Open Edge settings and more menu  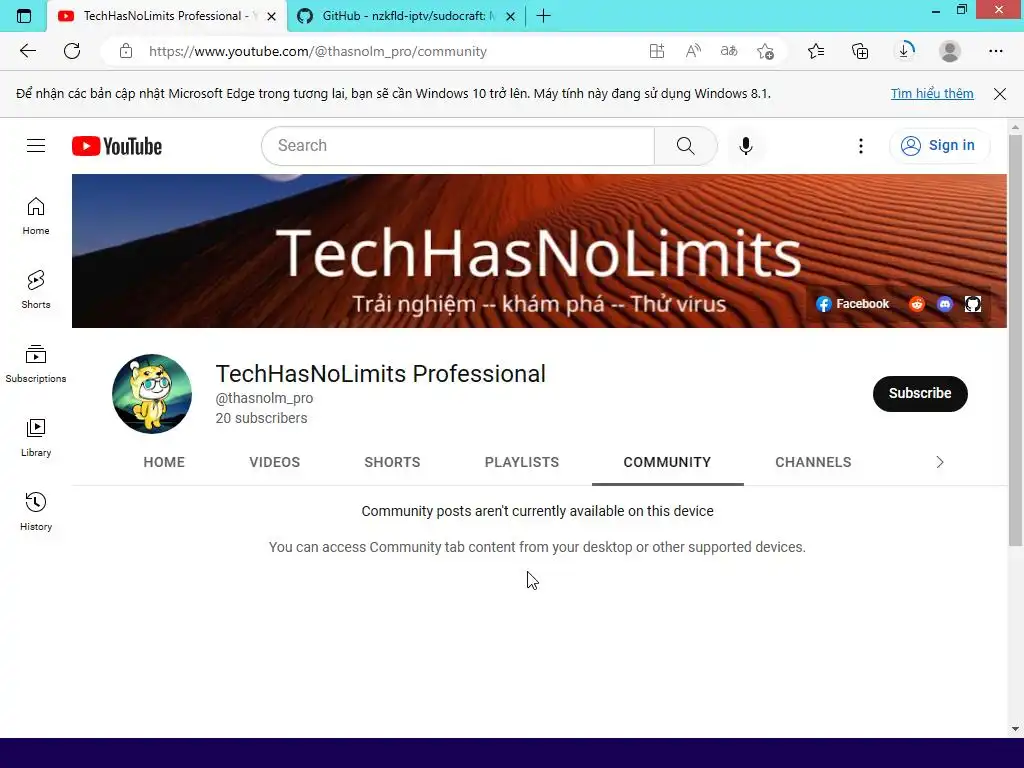click(x=995, y=51)
